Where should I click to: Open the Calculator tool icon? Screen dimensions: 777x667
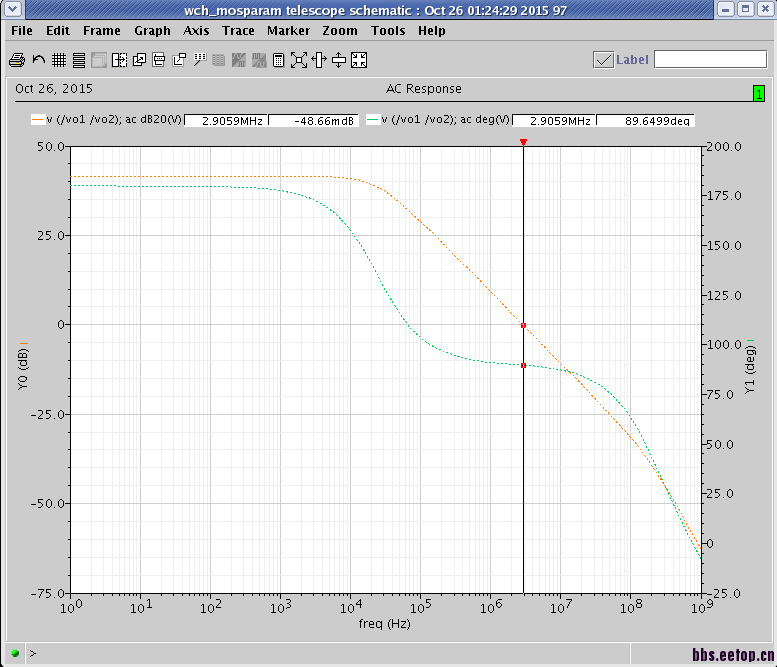pyautogui.click(x=278, y=60)
